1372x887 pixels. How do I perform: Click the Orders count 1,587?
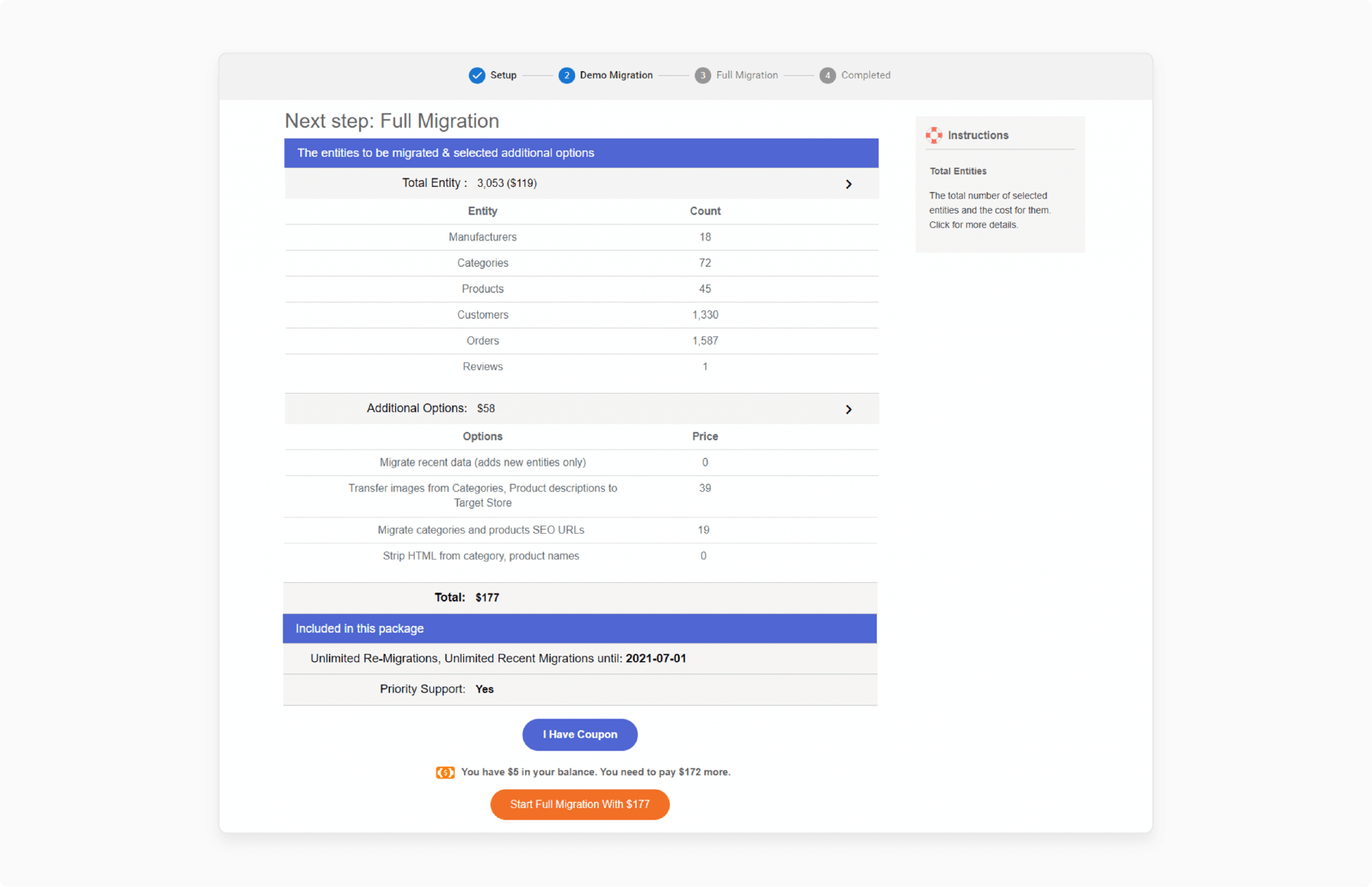[x=705, y=342]
